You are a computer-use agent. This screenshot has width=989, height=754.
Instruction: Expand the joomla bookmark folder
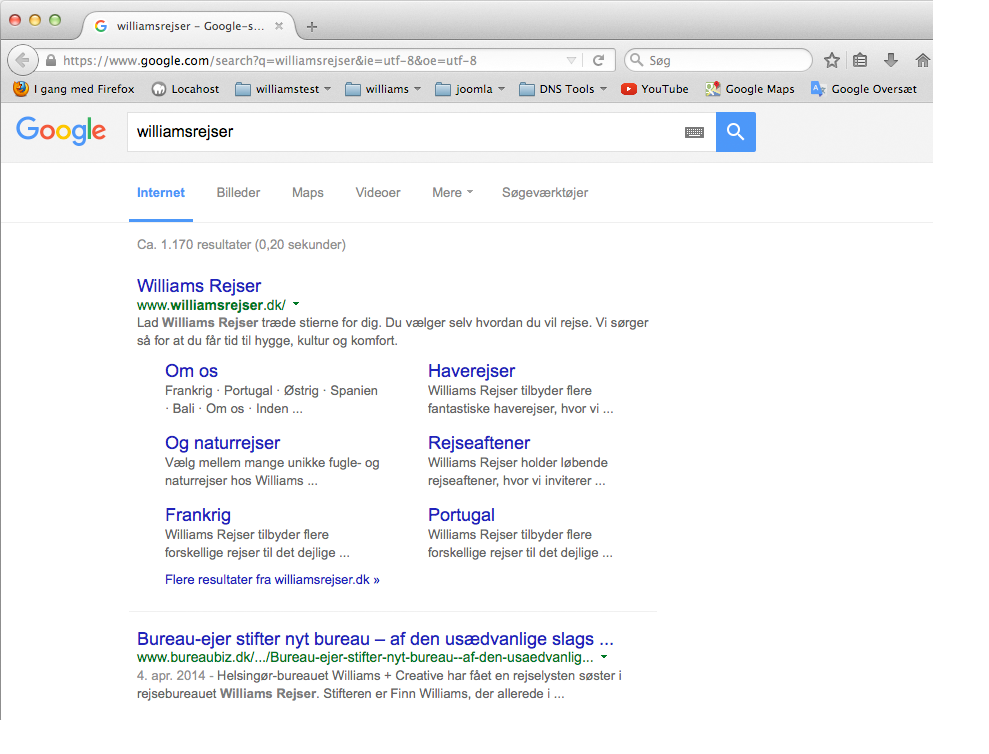point(471,89)
